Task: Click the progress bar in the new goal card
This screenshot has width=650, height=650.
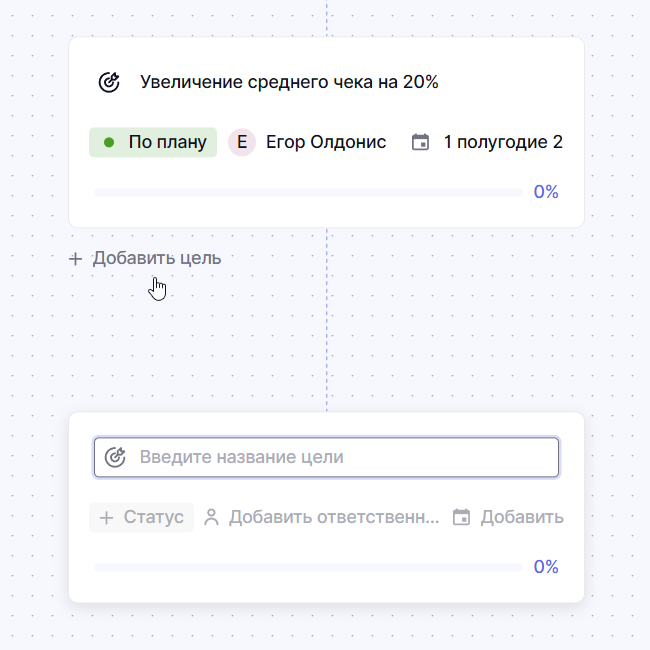Action: pyautogui.click(x=307, y=567)
